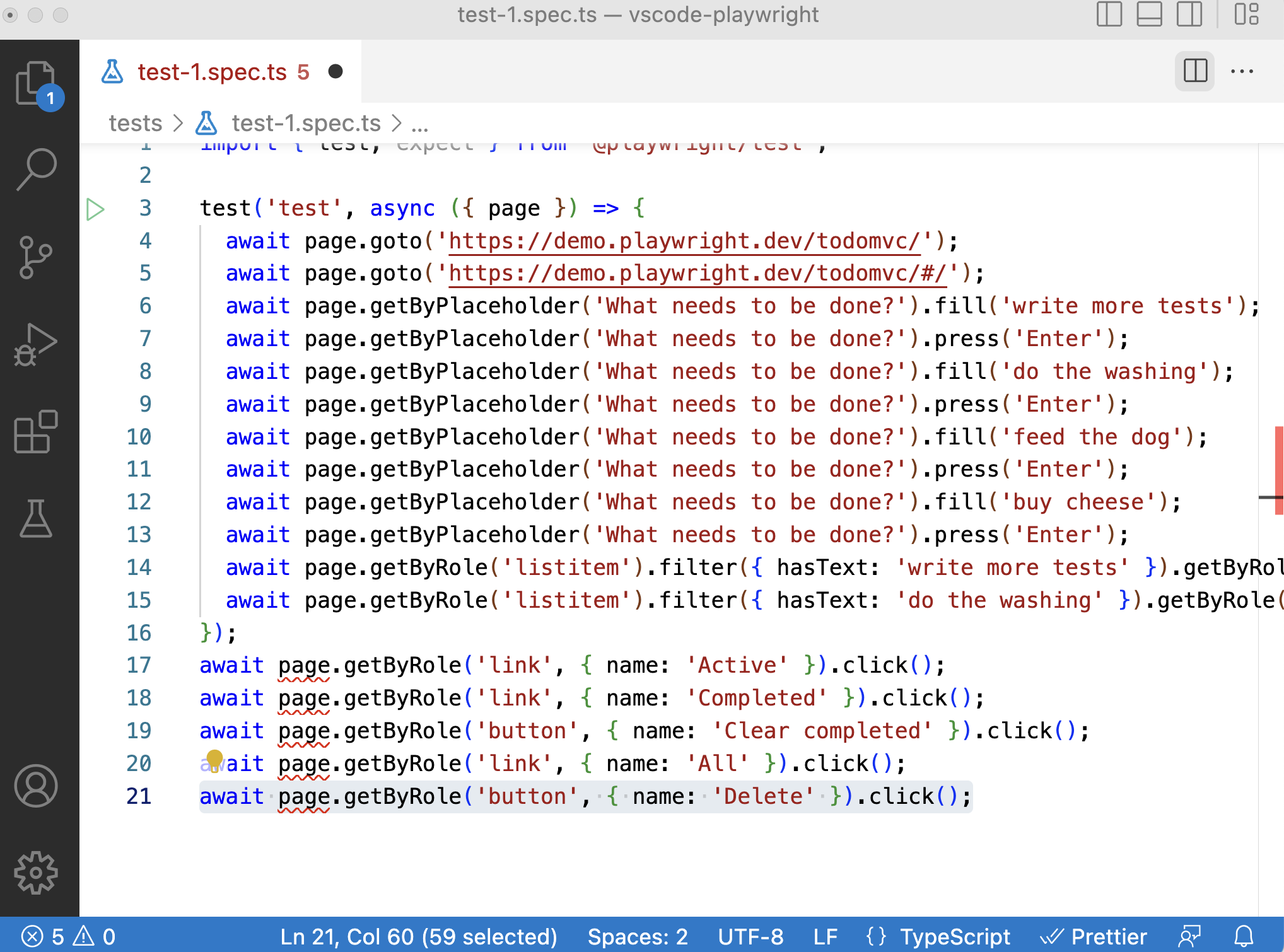Open the Manage gear menu

[x=36, y=873]
